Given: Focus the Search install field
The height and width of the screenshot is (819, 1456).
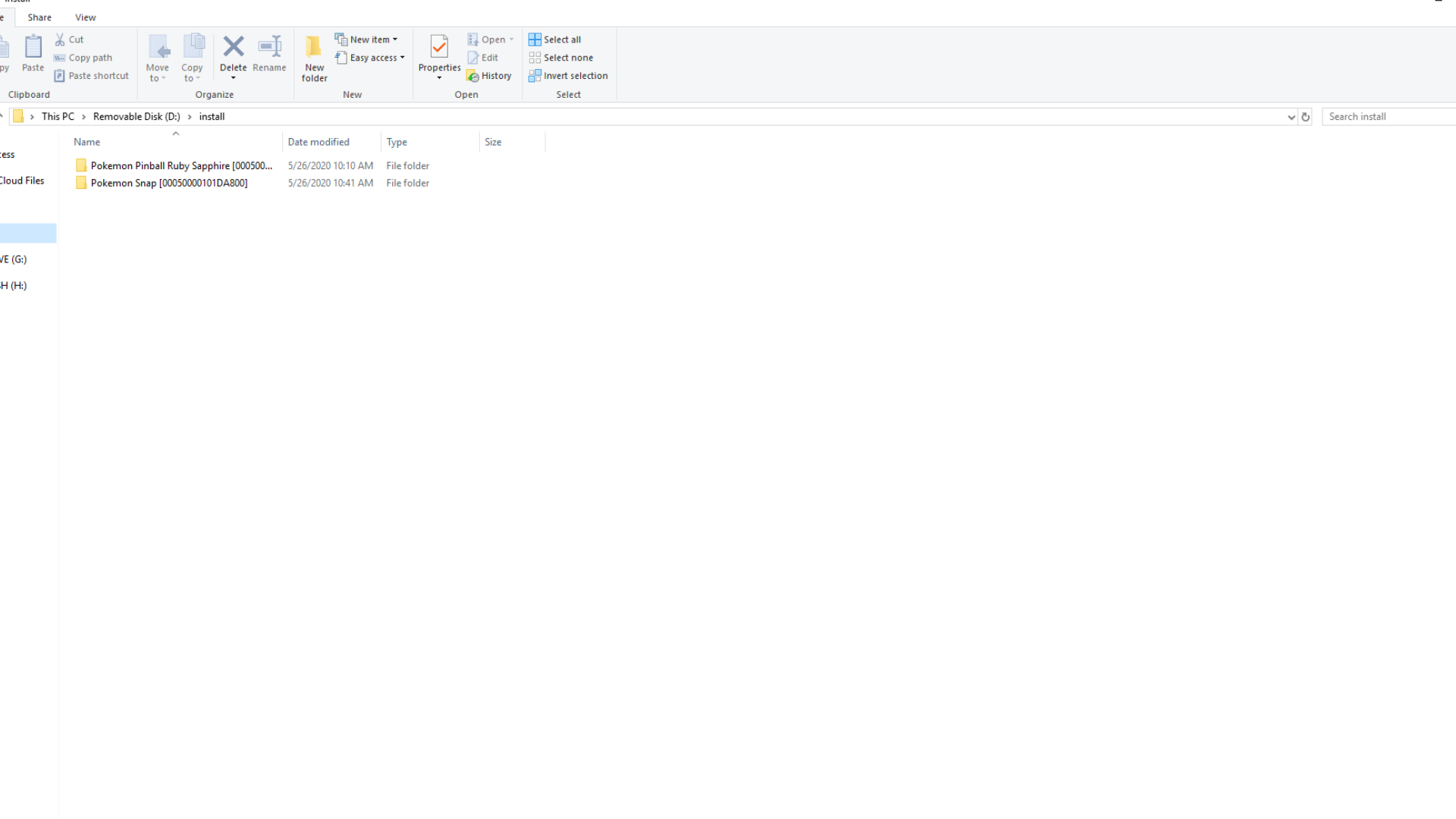Looking at the screenshot, I should [x=1389, y=117].
